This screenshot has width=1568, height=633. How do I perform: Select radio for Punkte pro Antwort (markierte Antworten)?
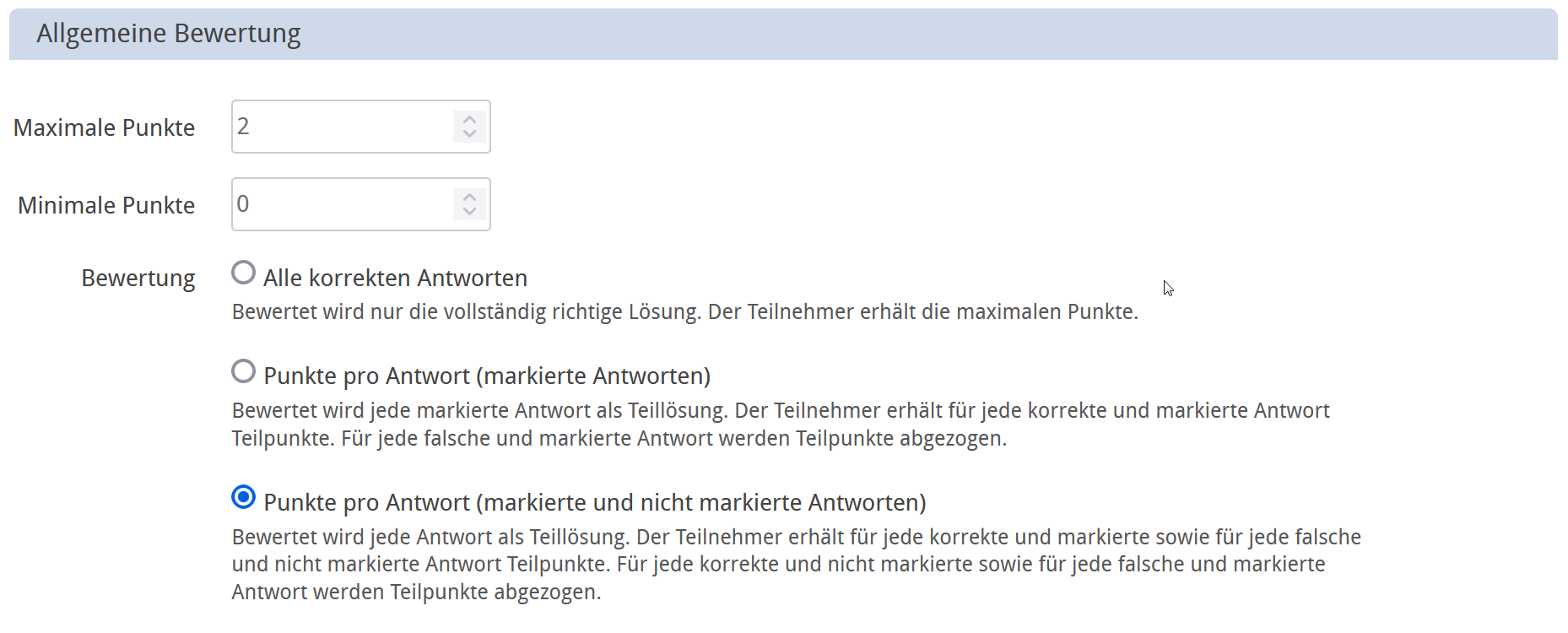(243, 371)
